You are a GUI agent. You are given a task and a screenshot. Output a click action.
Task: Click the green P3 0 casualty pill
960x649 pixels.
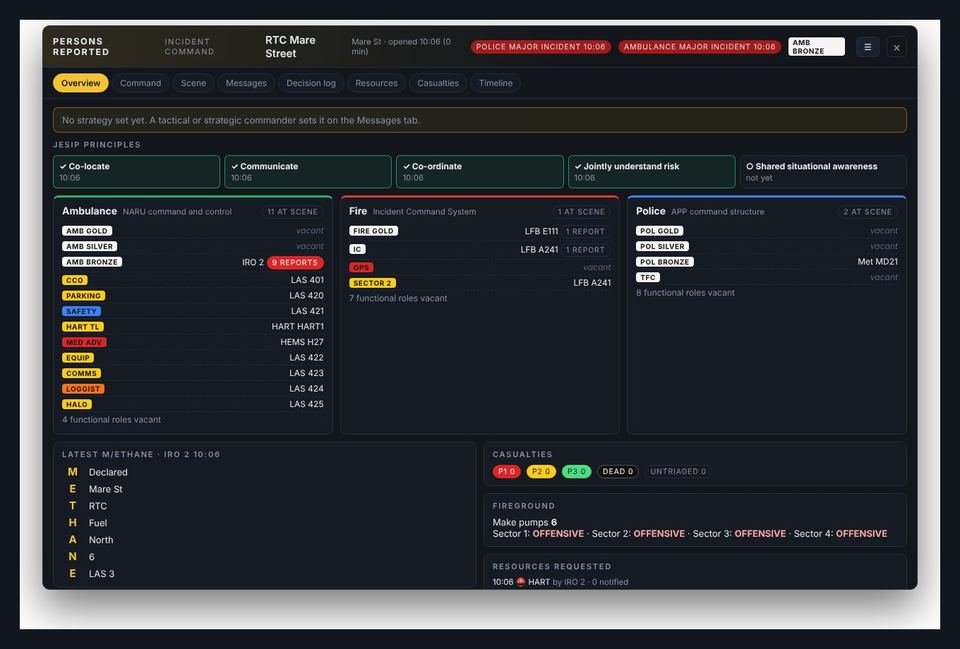(x=577, y=471)
